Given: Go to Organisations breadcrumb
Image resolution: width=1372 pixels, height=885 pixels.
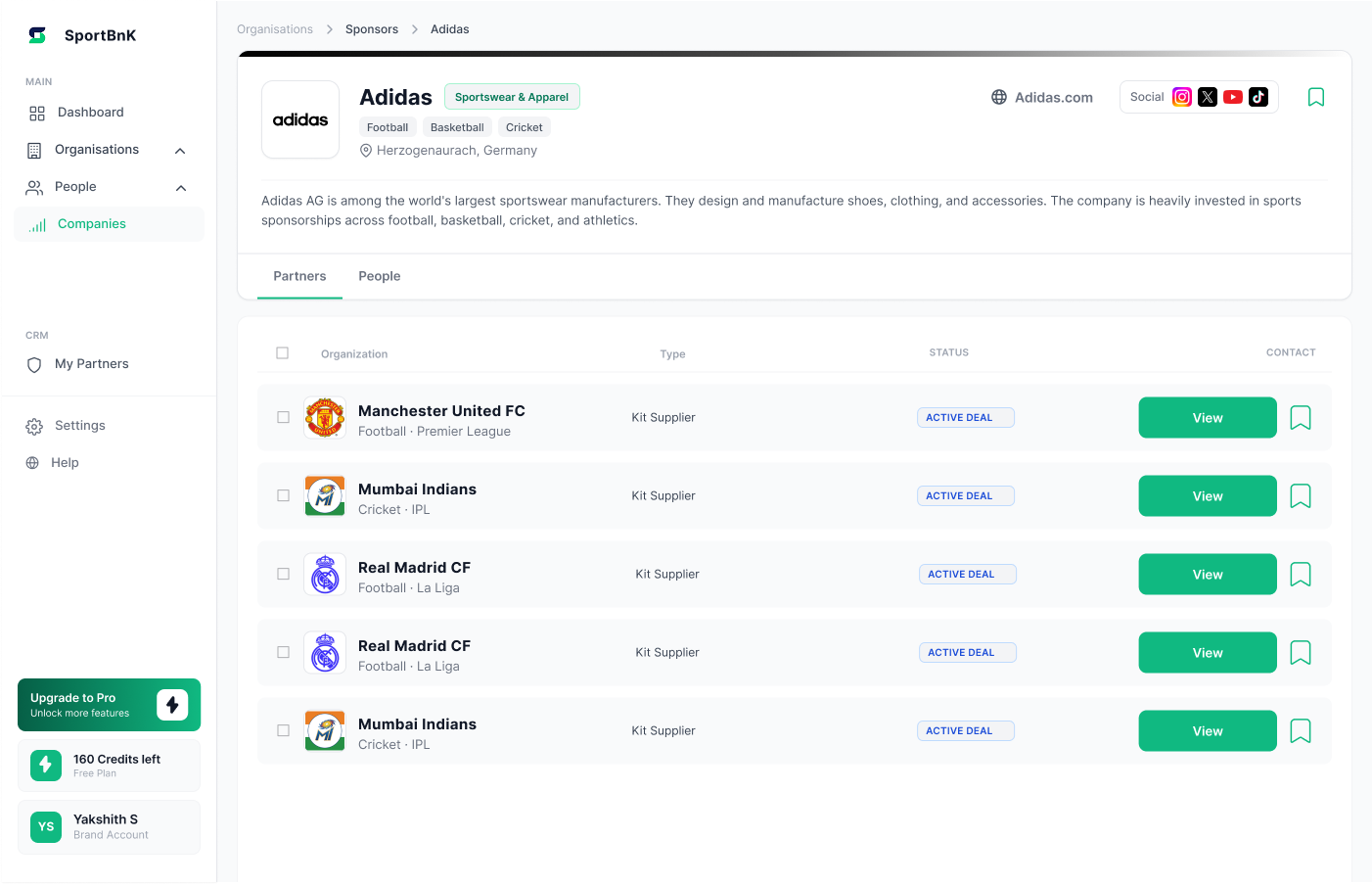Looking at the screenshot, I should pyautogui.click(x=275, y=29).
